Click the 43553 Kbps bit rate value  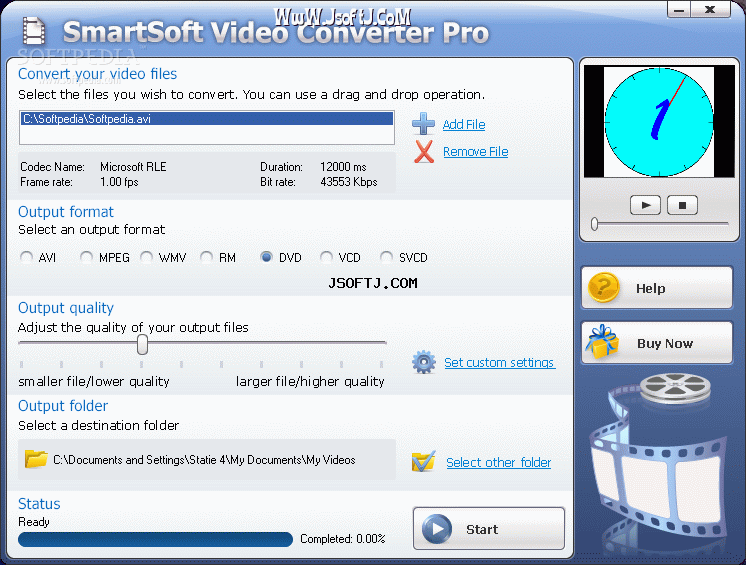point(349,182)
